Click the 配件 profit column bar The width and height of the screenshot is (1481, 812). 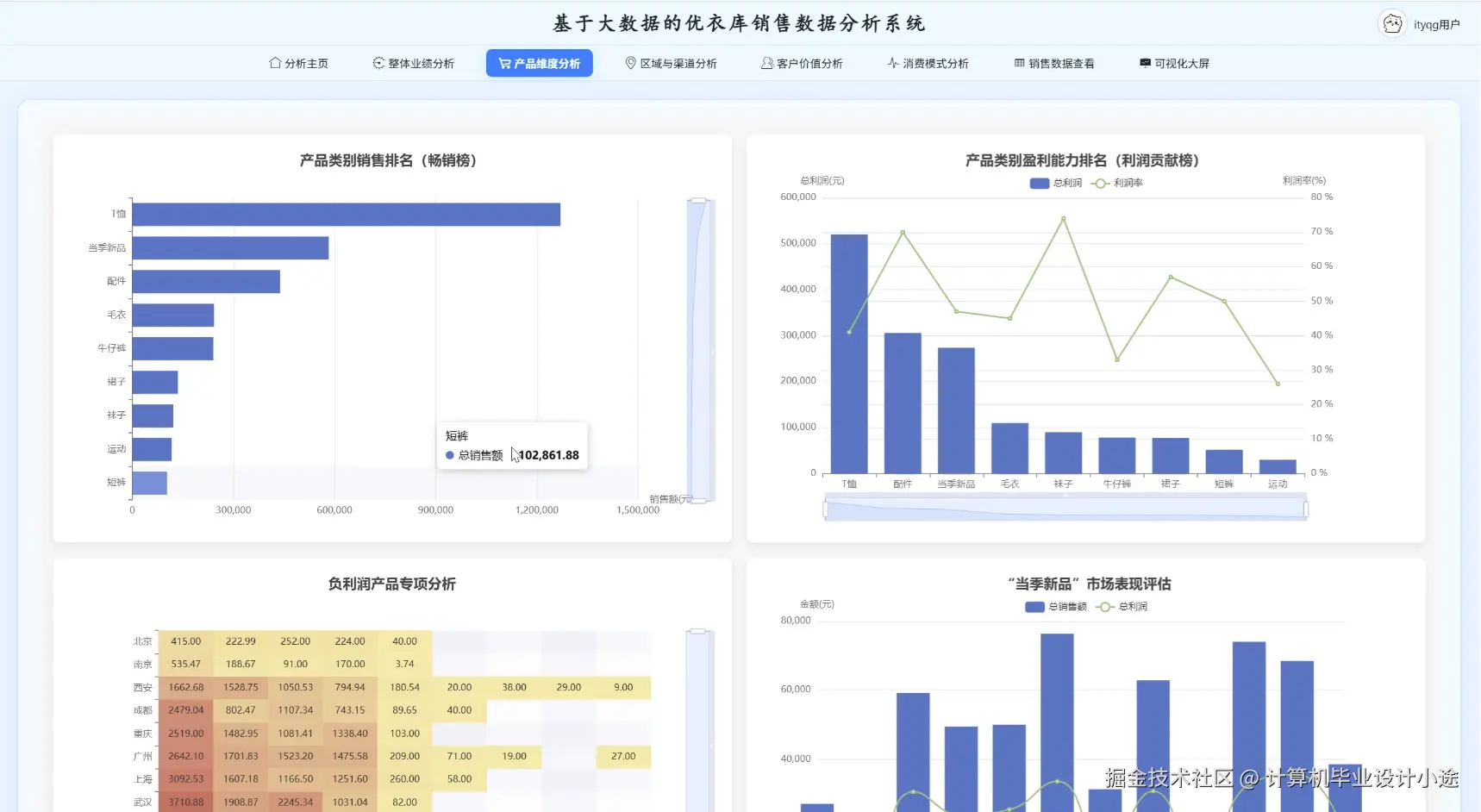(903, 403)
